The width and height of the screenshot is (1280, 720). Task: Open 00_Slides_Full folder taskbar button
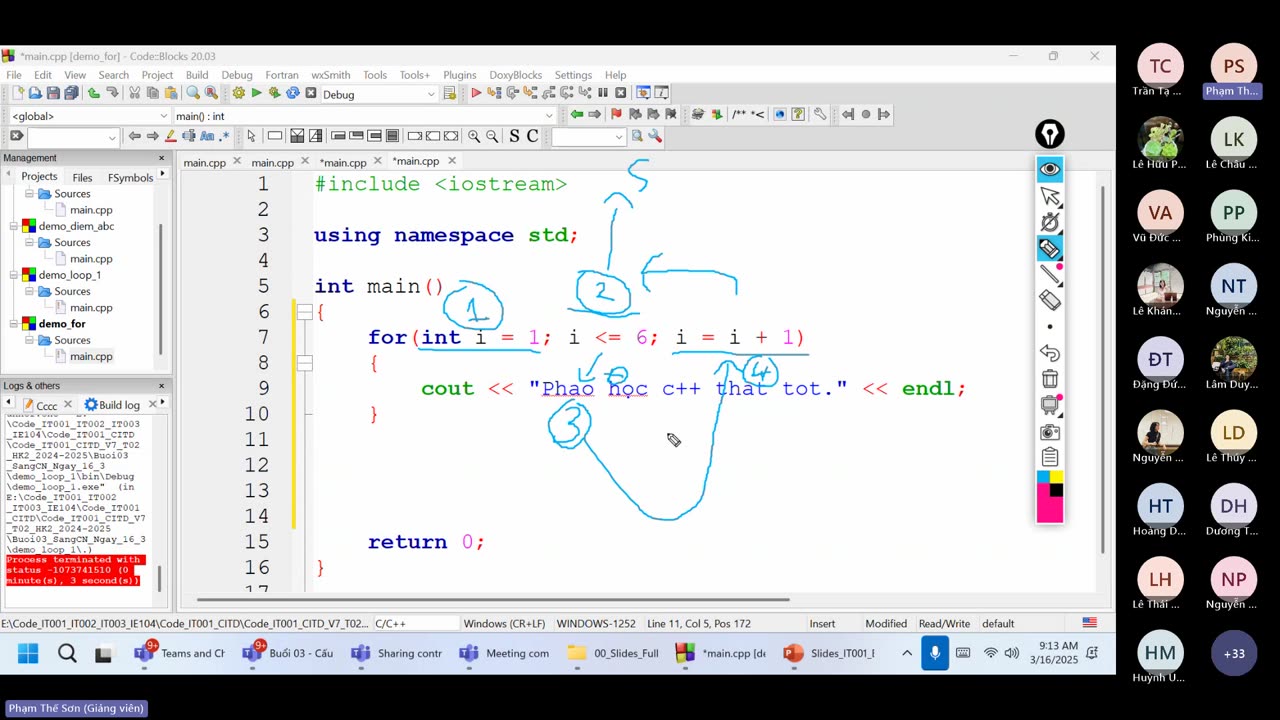613,653
